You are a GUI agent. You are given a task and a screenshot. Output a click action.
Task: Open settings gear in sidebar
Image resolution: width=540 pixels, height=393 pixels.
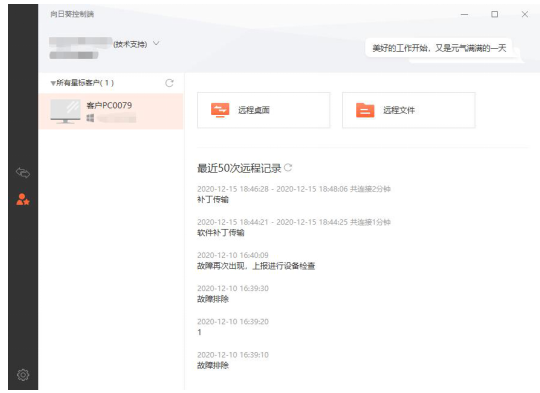click(23, 374)
